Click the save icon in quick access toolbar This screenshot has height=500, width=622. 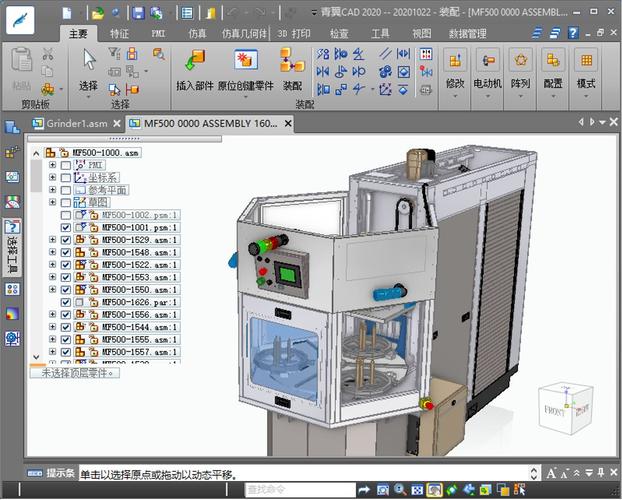[x=139, y=13]
